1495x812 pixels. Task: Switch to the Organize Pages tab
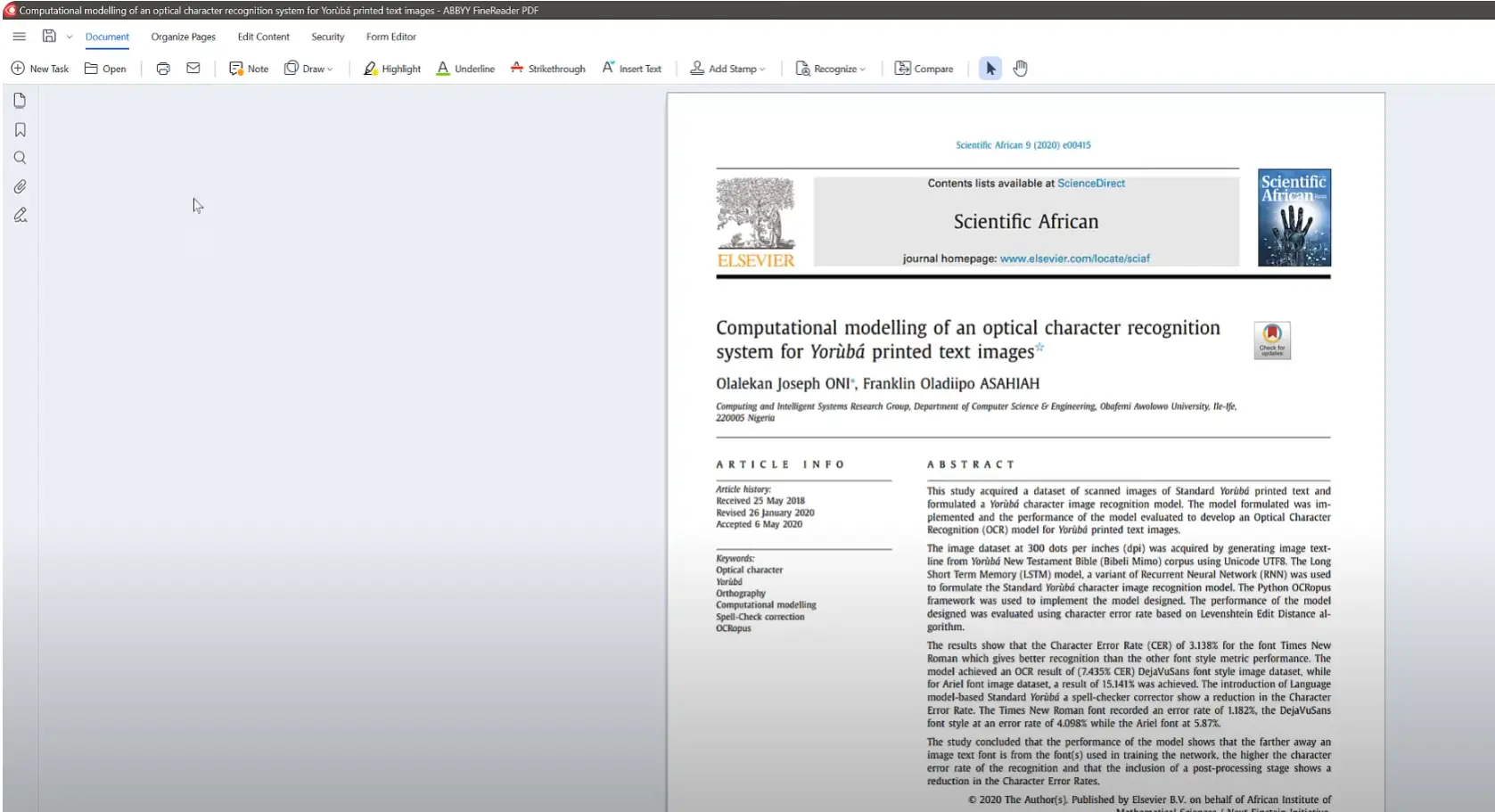[183, 37]
